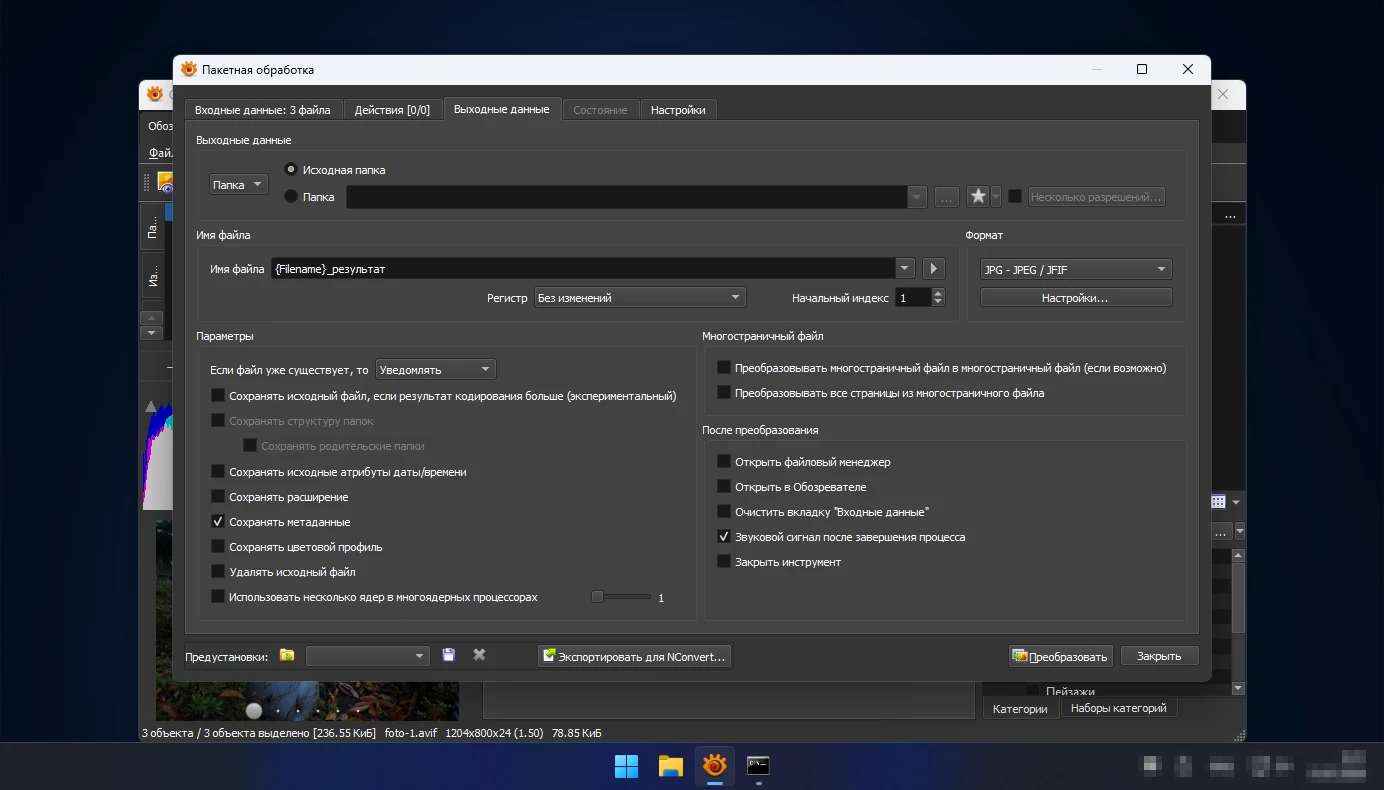Expand the output folder path dropdown arrow
This screenshot has width=1384, height=790.
coord(918,197)
